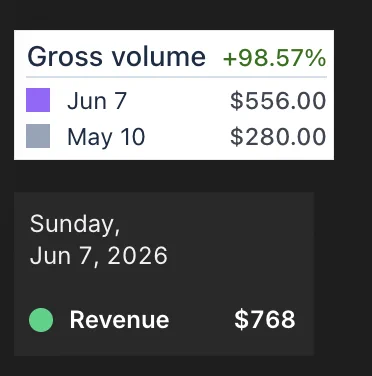372x376 pixels.
Task: Click the $556.00 amount
Action: pyautogui.click(x=278, y=100)
